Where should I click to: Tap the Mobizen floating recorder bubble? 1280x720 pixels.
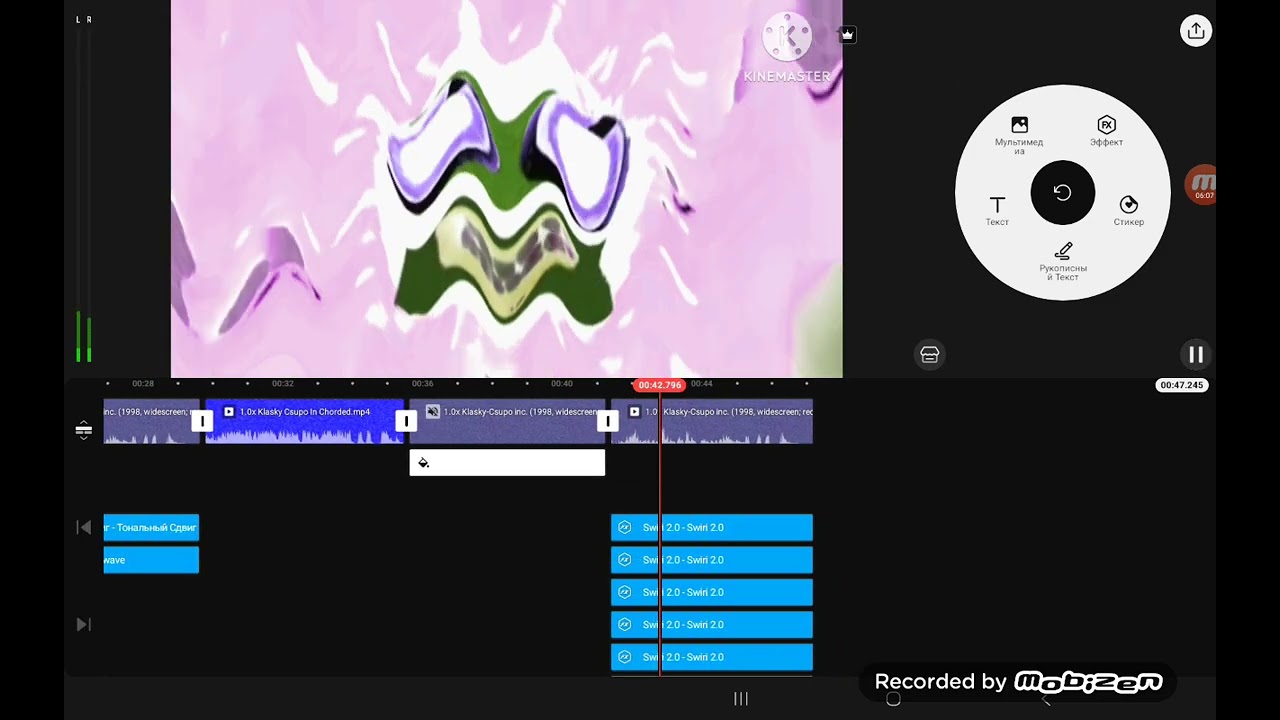coord(1201,186)
